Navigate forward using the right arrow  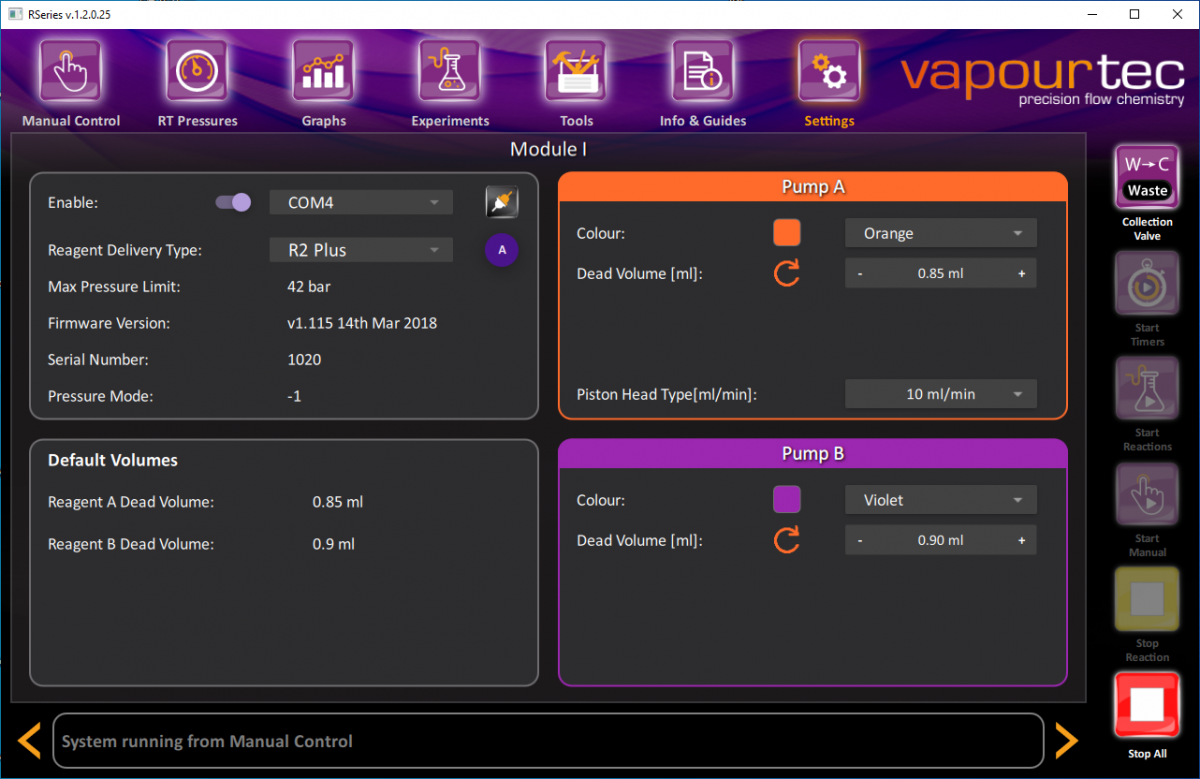pos(1066,740)
